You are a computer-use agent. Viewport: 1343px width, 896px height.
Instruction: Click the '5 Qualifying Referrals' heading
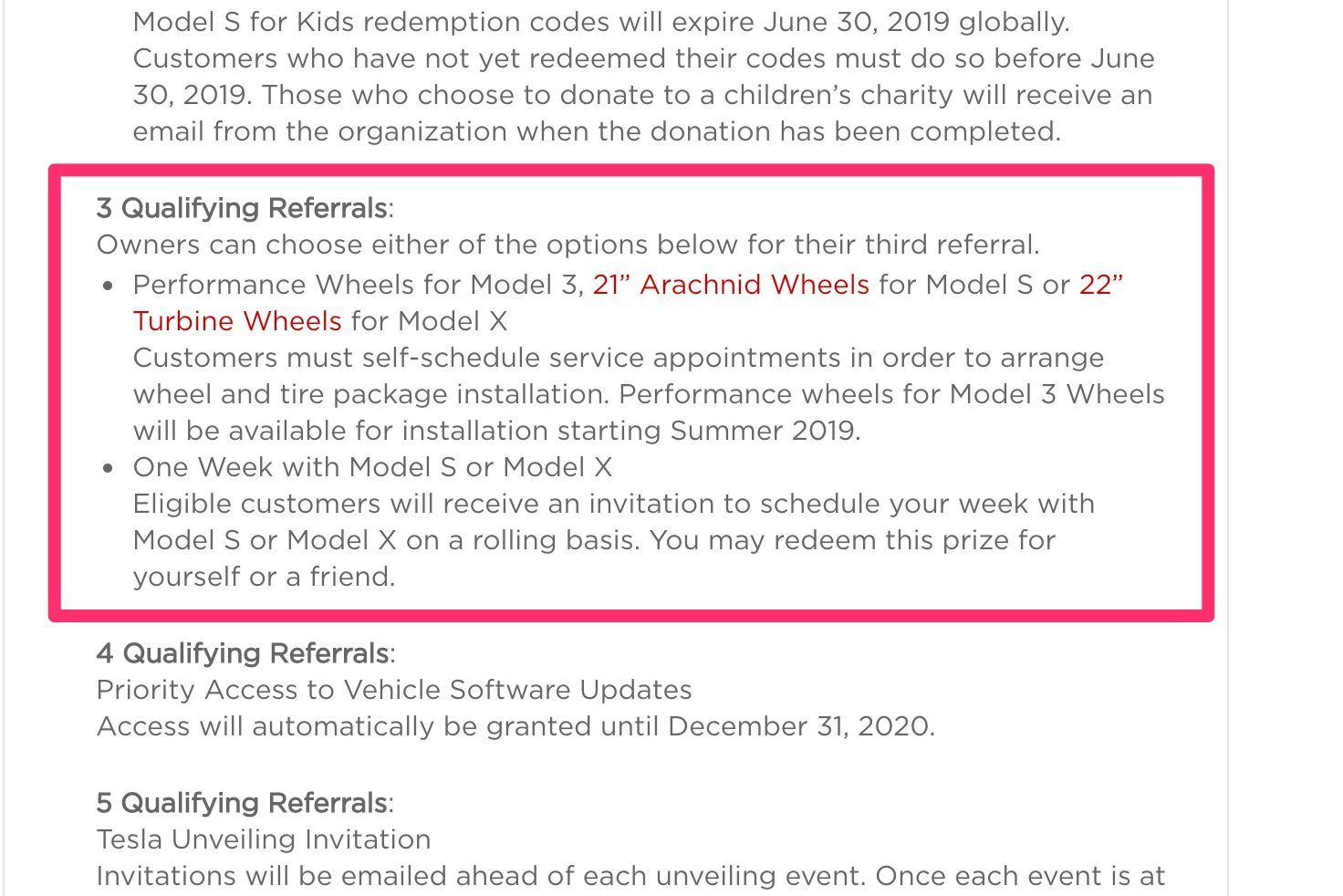[243, 804]
